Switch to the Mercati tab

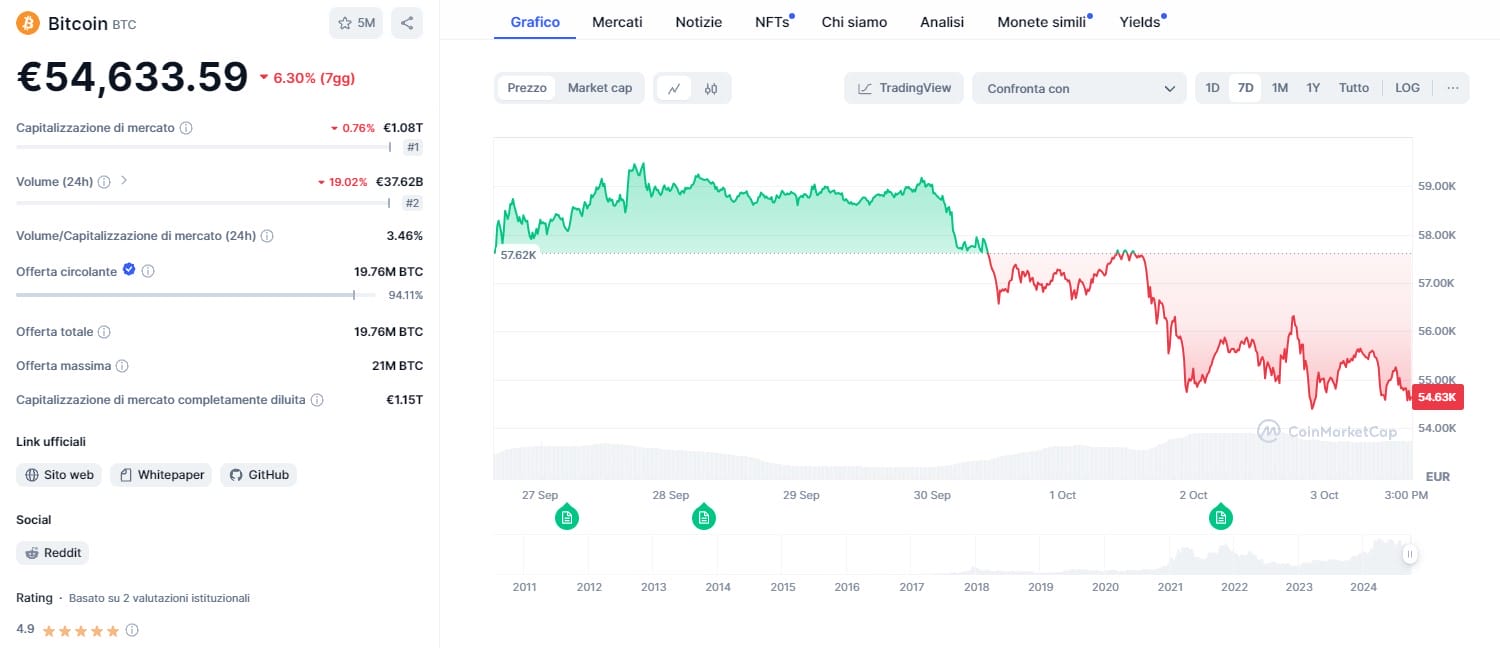617,22
